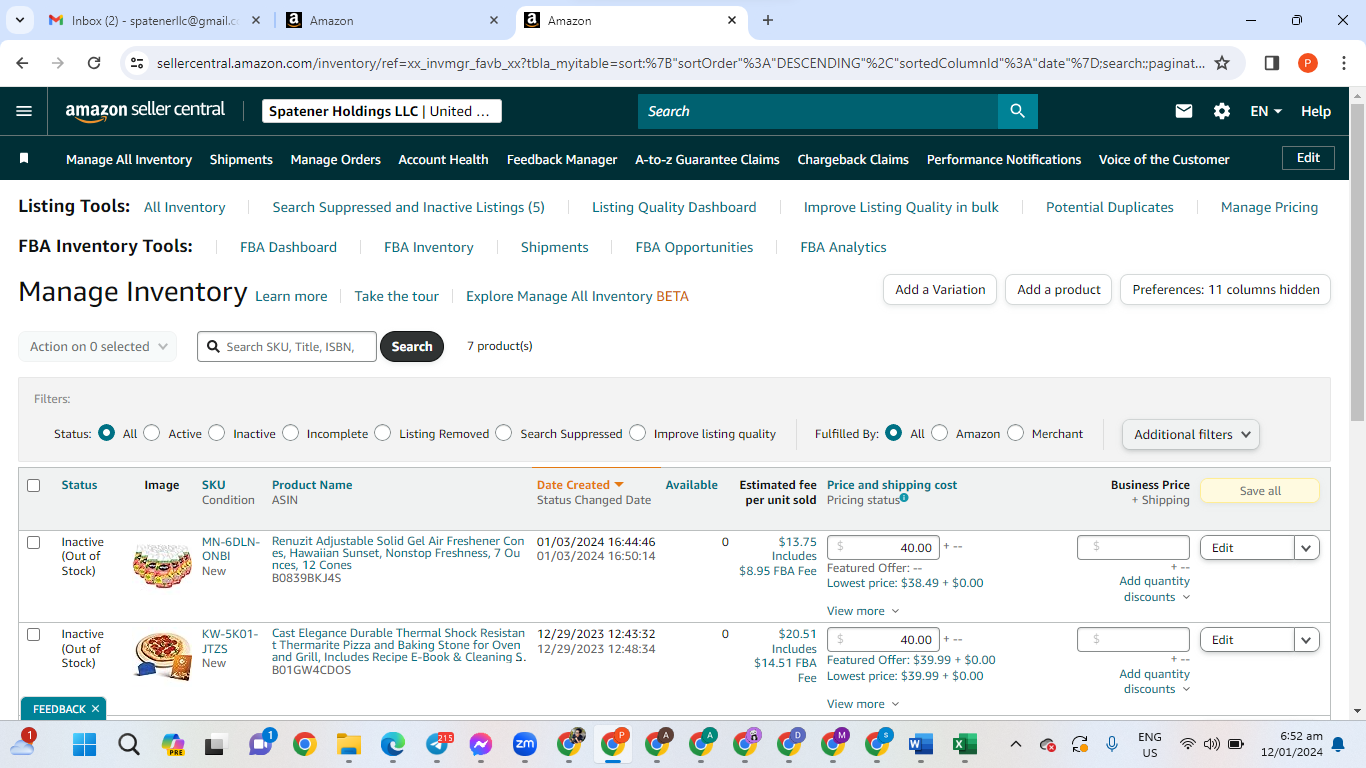Select the Renuzit Air Freshener row checkbox
The width and height of the screenshot is (1366, 768).
click(x=34, y=542)
